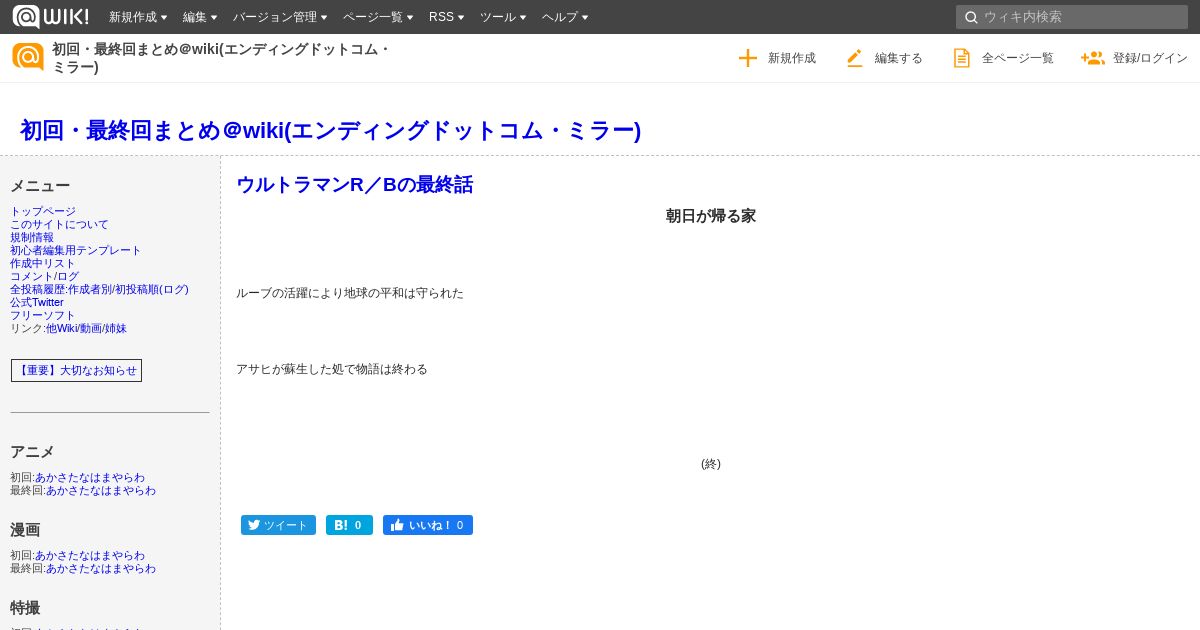Click 全ページ一覧 in header toolbar

(1018, 58)
